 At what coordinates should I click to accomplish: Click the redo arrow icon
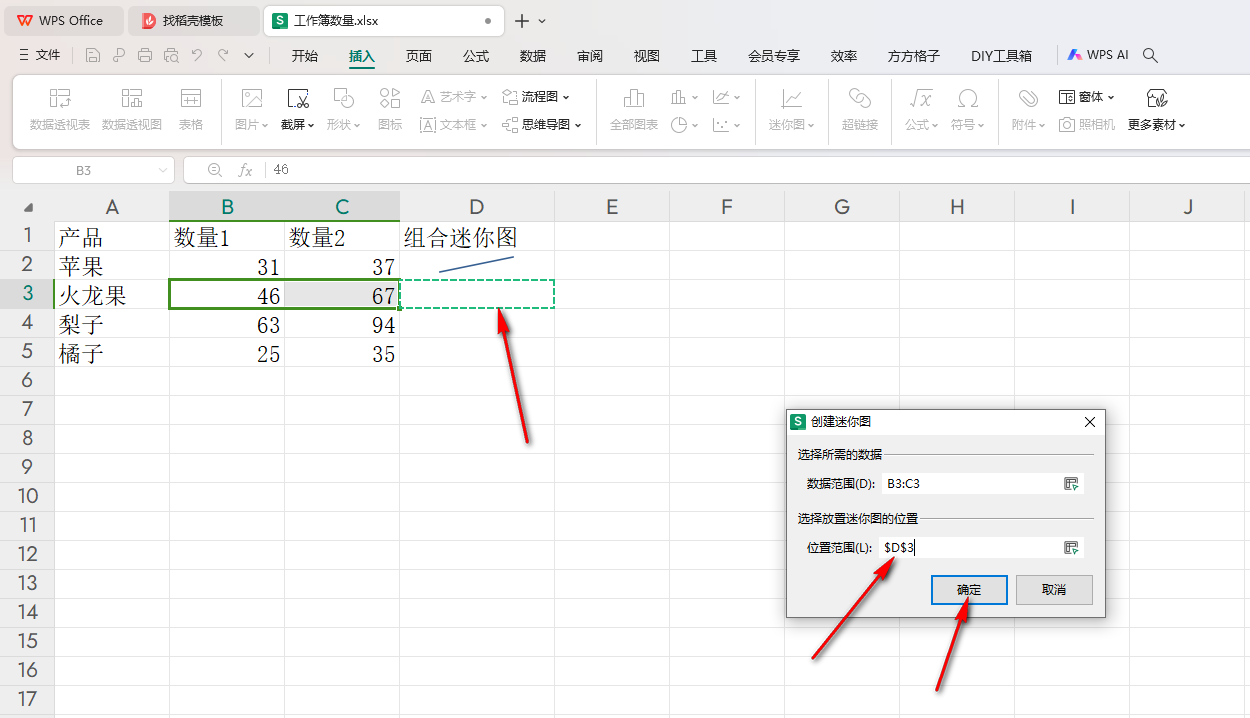point(223,55)
